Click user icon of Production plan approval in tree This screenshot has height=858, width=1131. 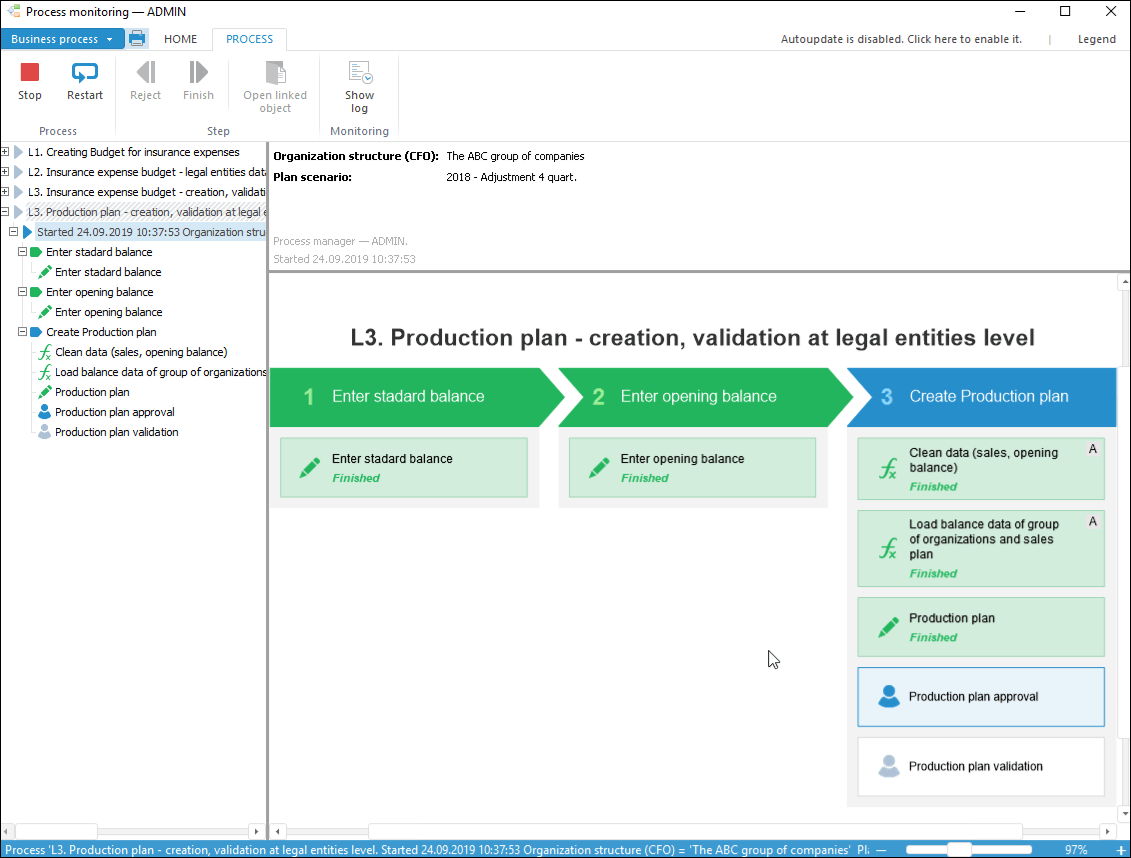point(45,412)
